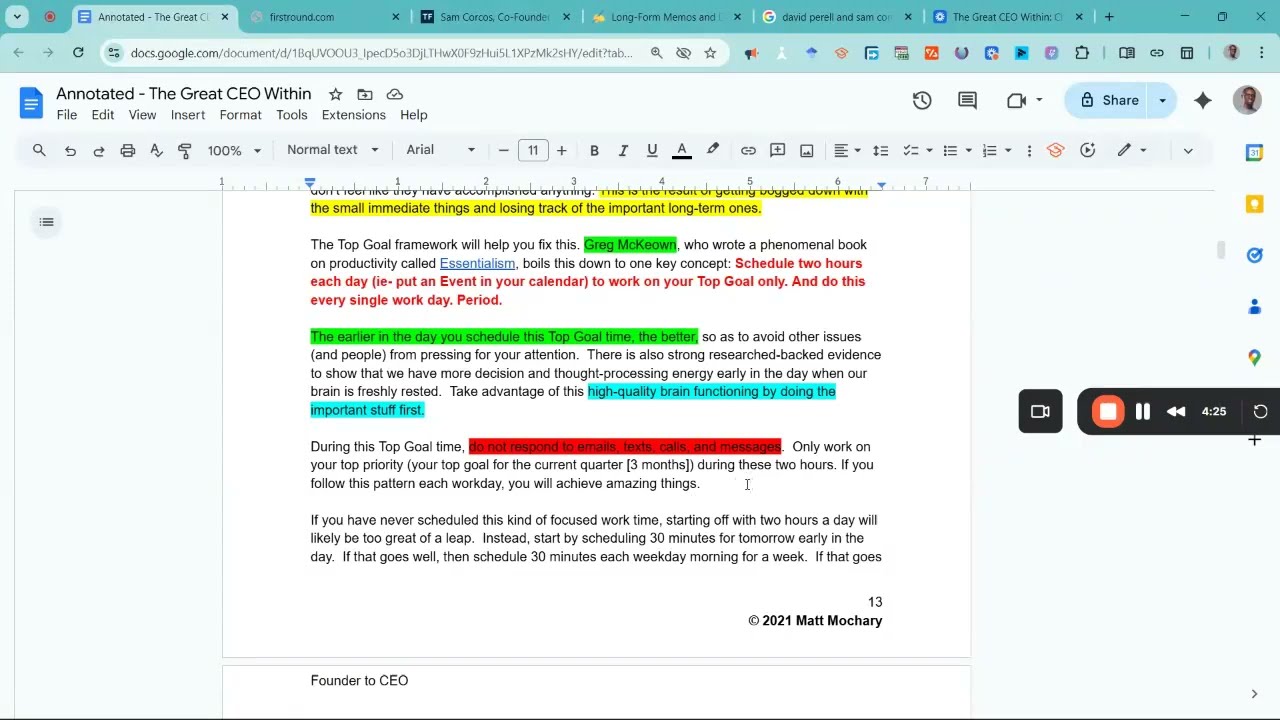Click the browser address bar URL
This screenshot has height=720, width=1280.
(382, 53)
